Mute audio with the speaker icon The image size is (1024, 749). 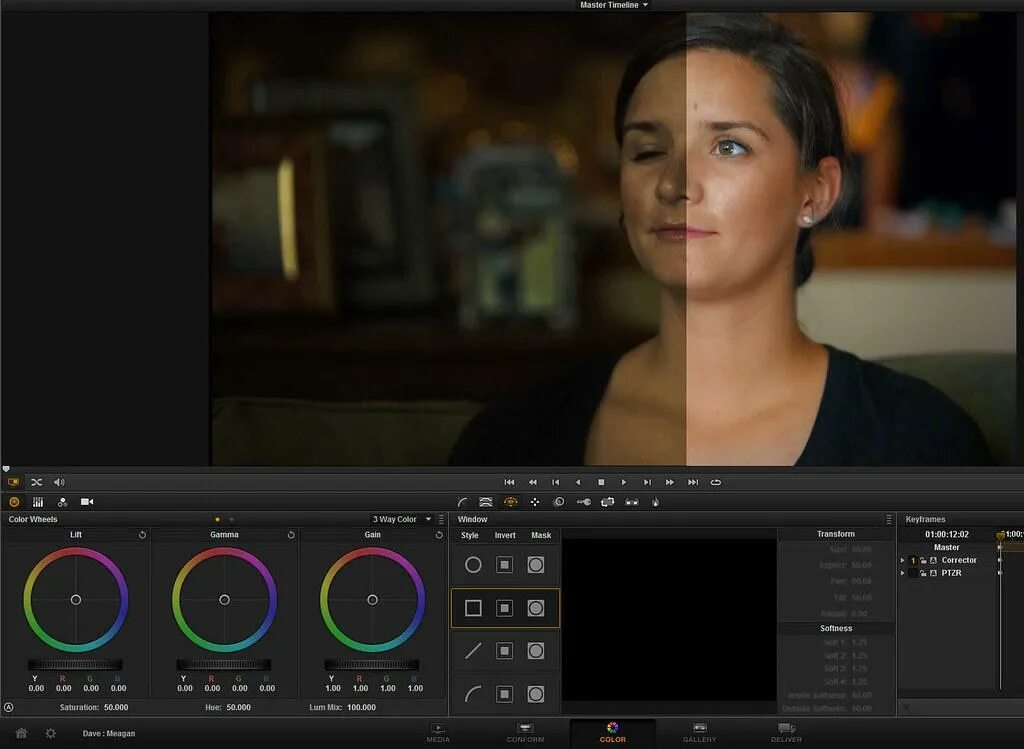59,482
